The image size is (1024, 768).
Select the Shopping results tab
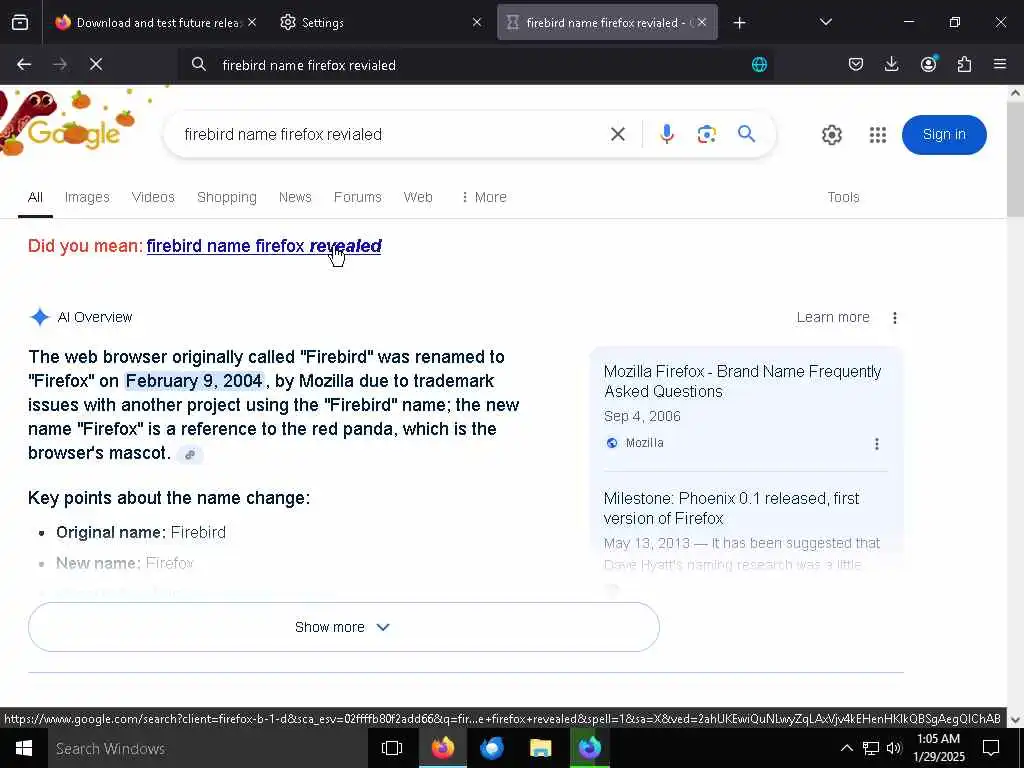pyautogui.click(x=227, y=197)
